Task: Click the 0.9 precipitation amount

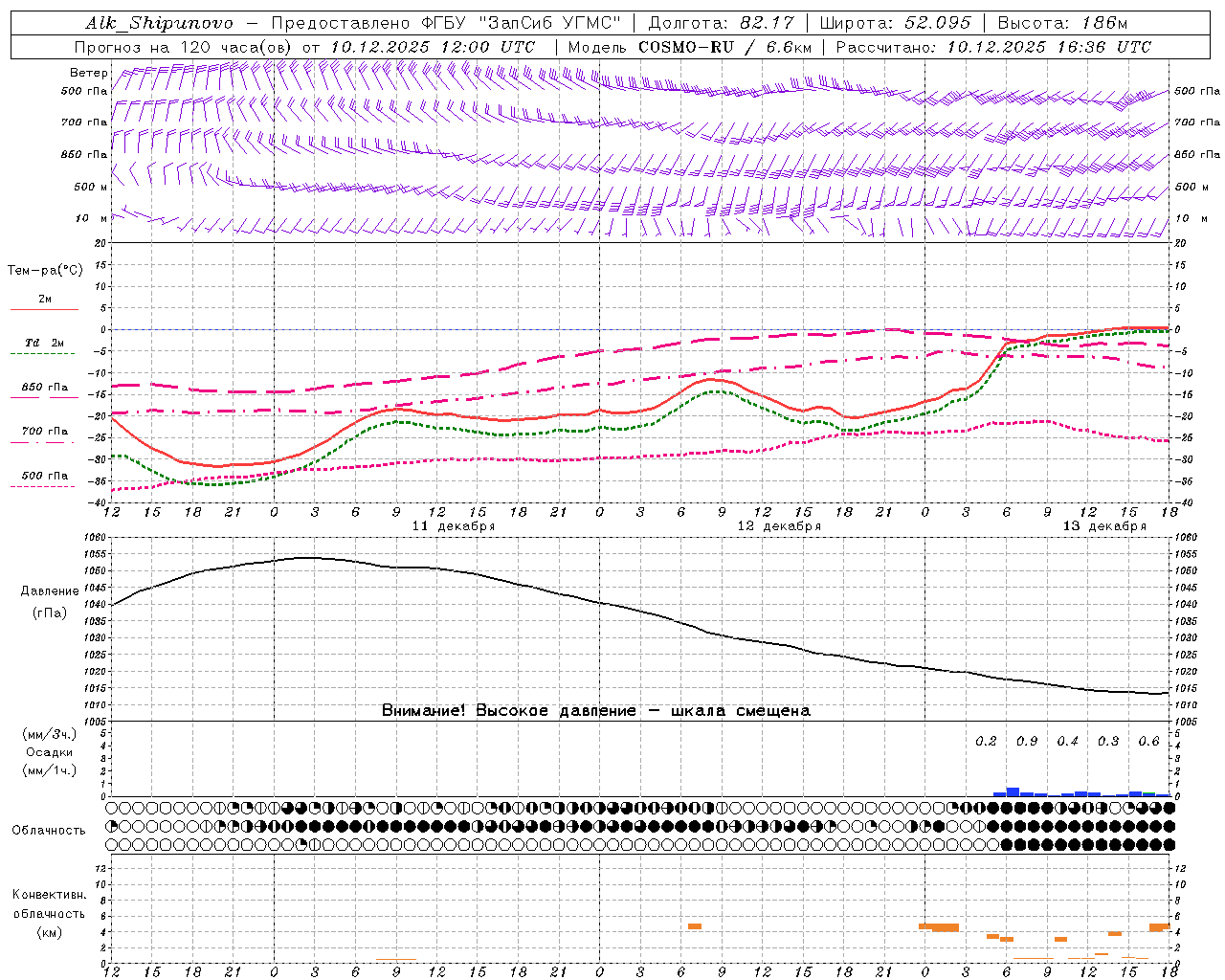Action: (1027, 742)
